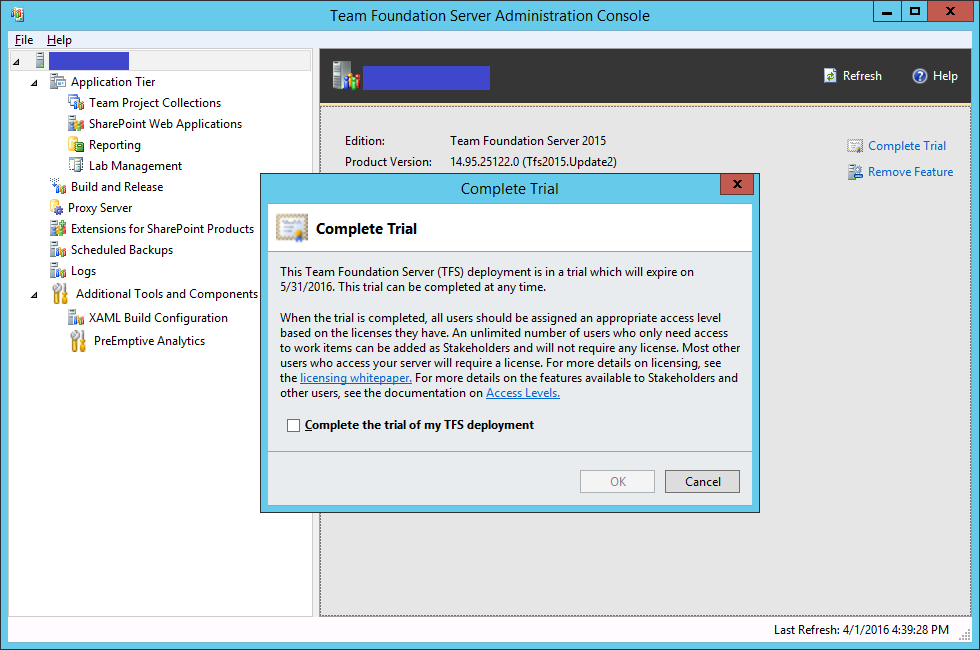
Task: Click the certificate icon in Complete Trial dialog
Action: coord(292,228)
